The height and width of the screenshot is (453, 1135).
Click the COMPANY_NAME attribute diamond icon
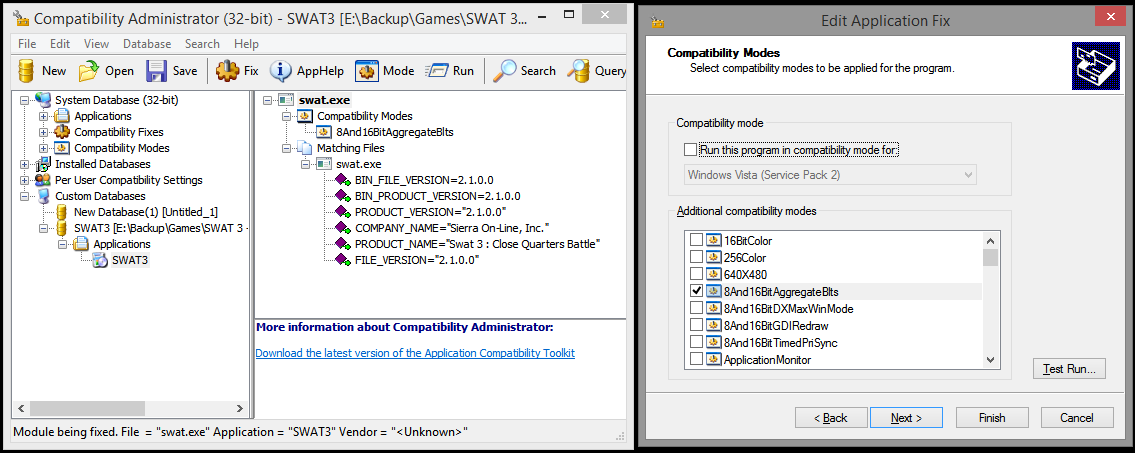click(342, 227)
